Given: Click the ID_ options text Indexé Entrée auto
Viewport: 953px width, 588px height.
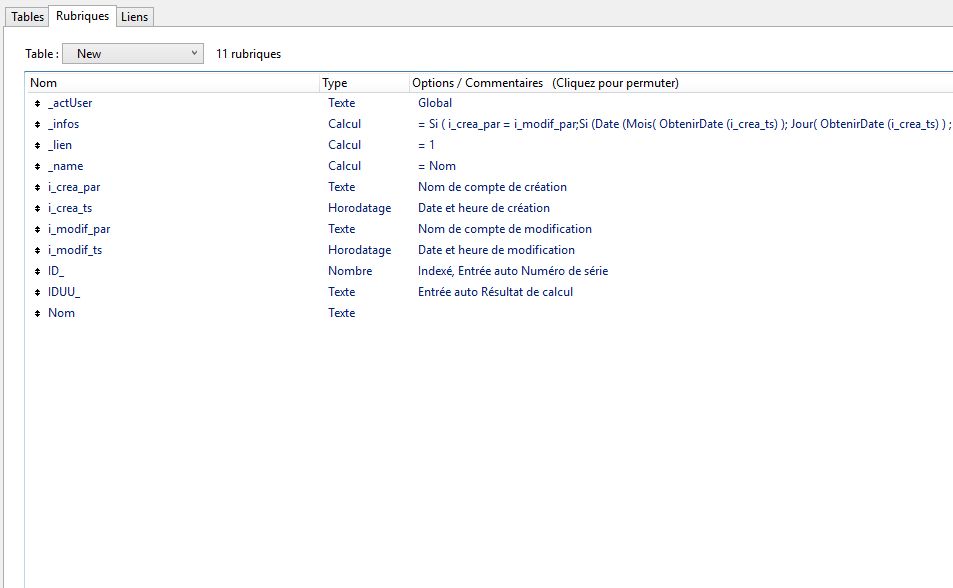Looking at the screenshot, I should click(x=512, y=271).
